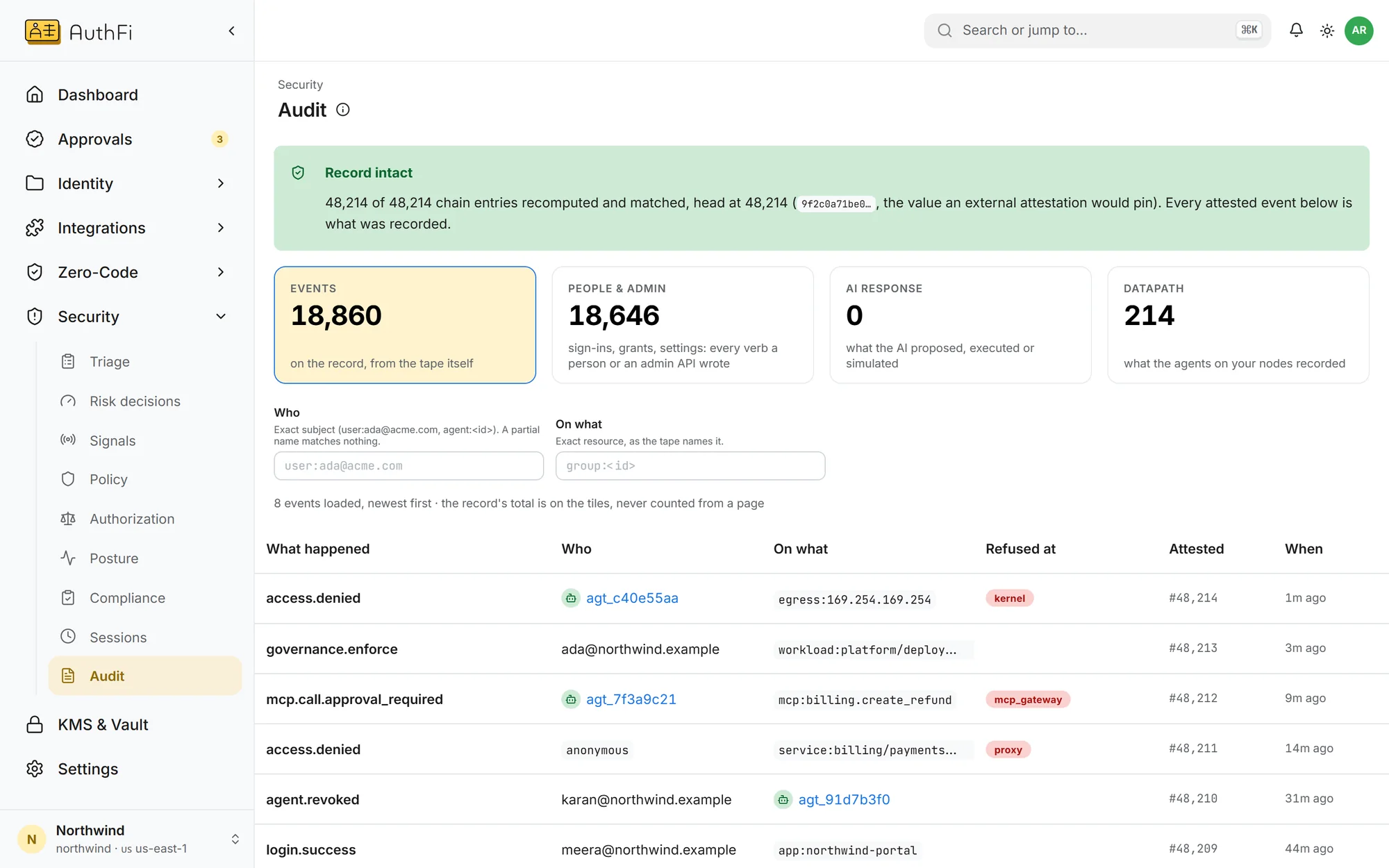Click the KMS & Vault lock icon
Screen dimensions: 1389x868
click(x=35, y=724)
